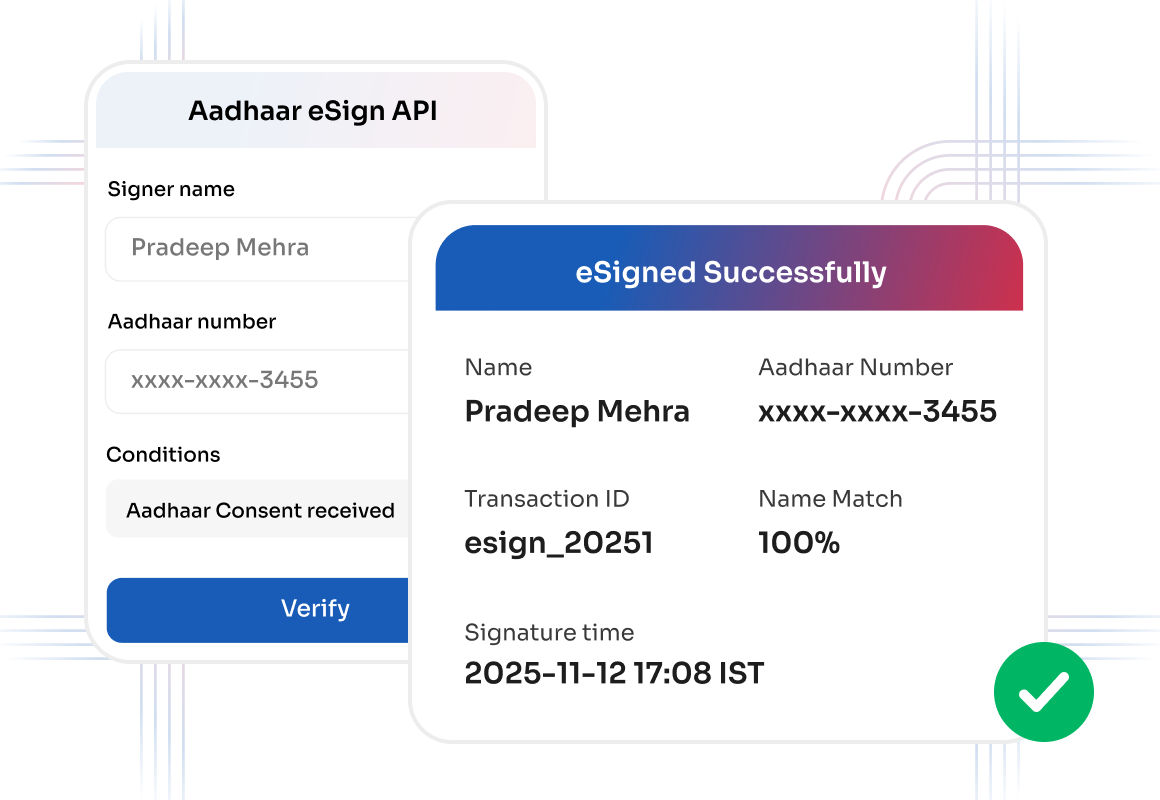Focus the Aadhaar number input field
1160x800 pixels.
click(x=257, y=381)
